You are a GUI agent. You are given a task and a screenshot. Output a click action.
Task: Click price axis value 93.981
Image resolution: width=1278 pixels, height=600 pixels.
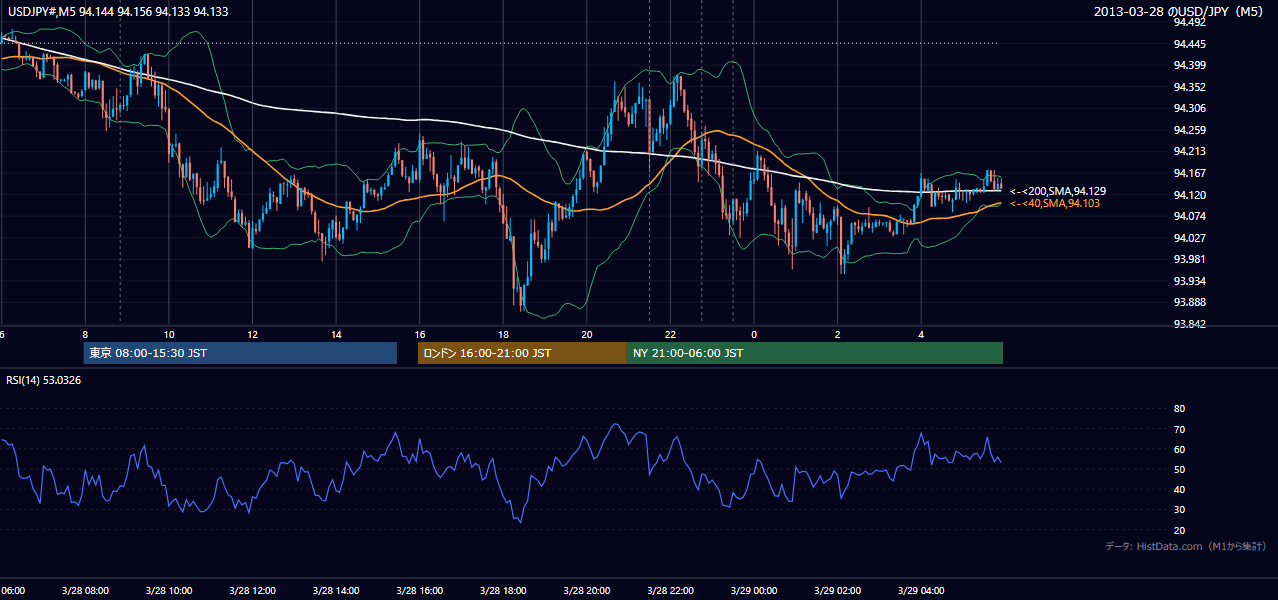(x=1189, y=259)
